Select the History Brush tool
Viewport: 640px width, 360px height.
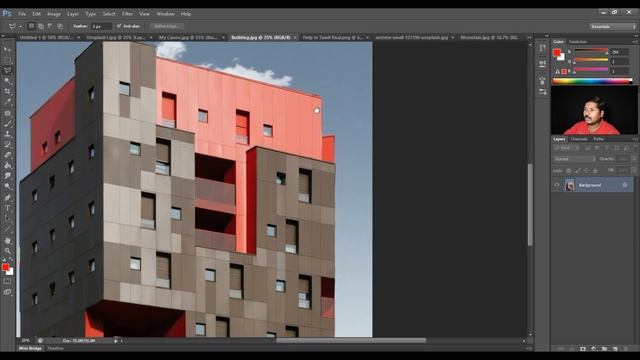tap(7, 144)
